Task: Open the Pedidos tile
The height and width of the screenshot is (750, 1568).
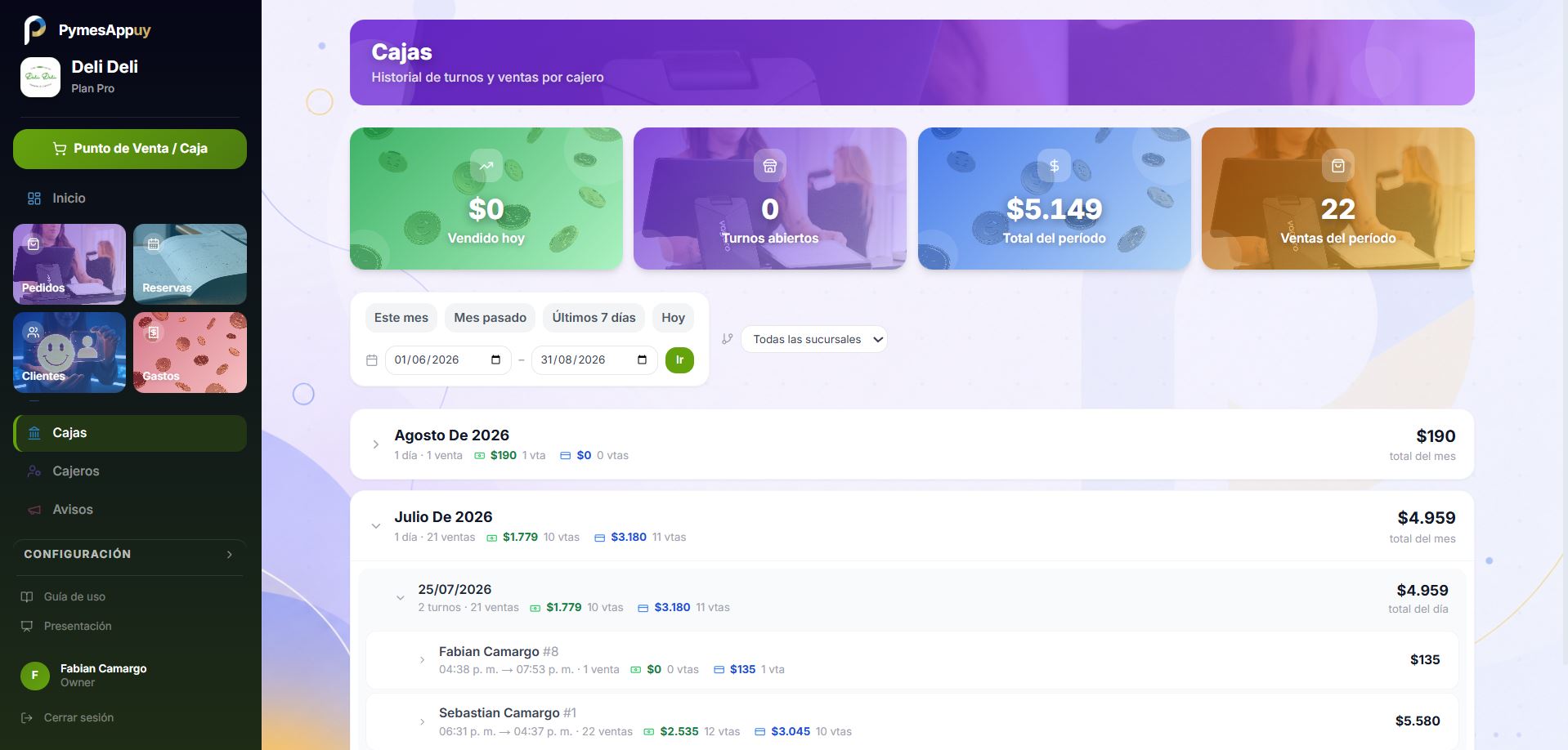Action: point(69,264)
